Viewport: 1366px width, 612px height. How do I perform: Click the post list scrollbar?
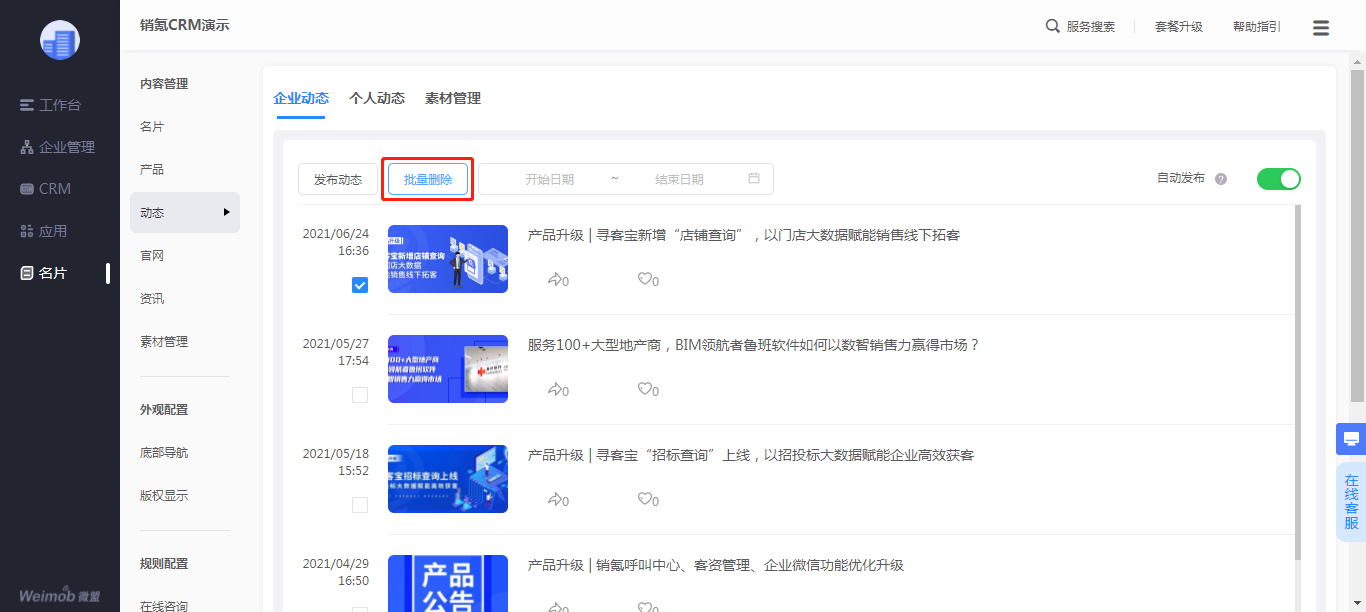[x=1299, y=382]
